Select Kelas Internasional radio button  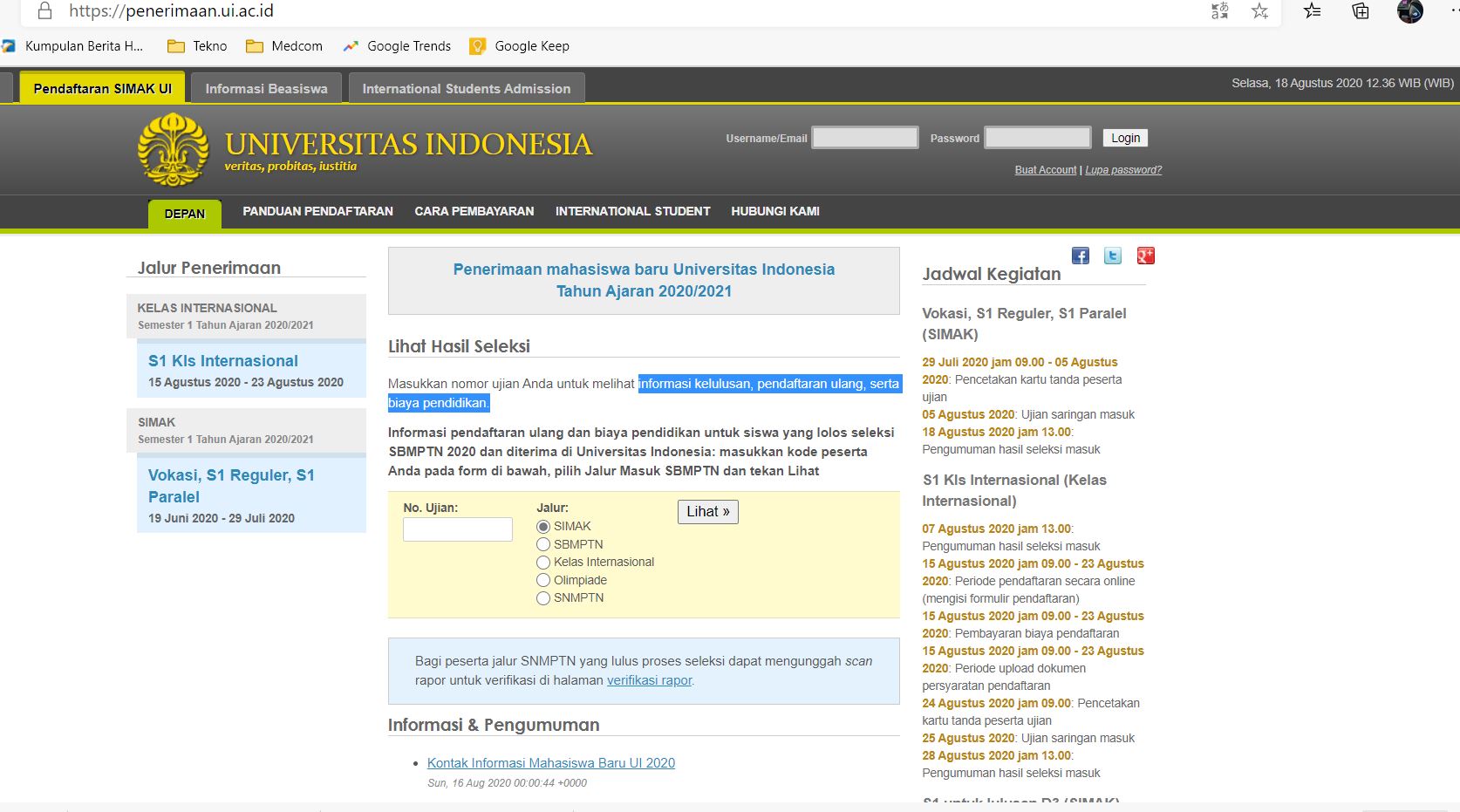pos(543,563)
